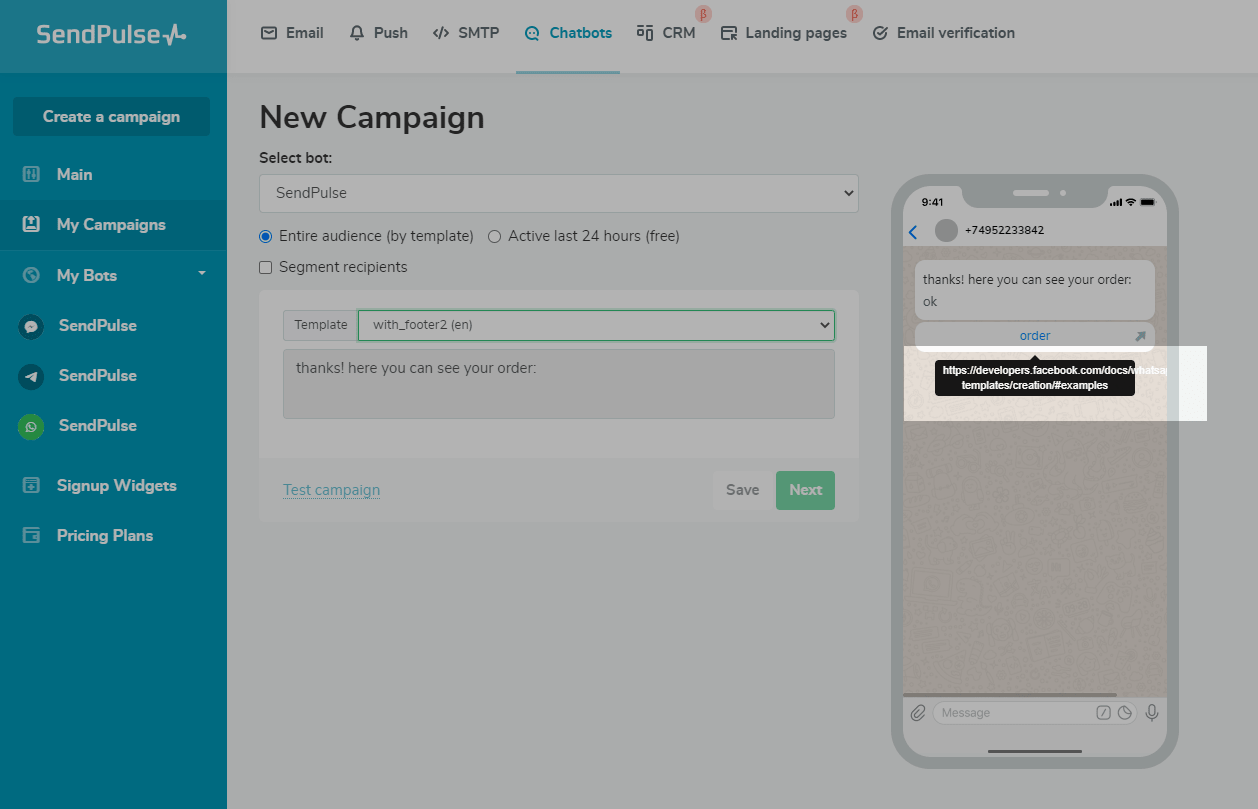Select the Messenger SendPulse bot
The height and width of the screenshot is (809, 1258).
98,325
